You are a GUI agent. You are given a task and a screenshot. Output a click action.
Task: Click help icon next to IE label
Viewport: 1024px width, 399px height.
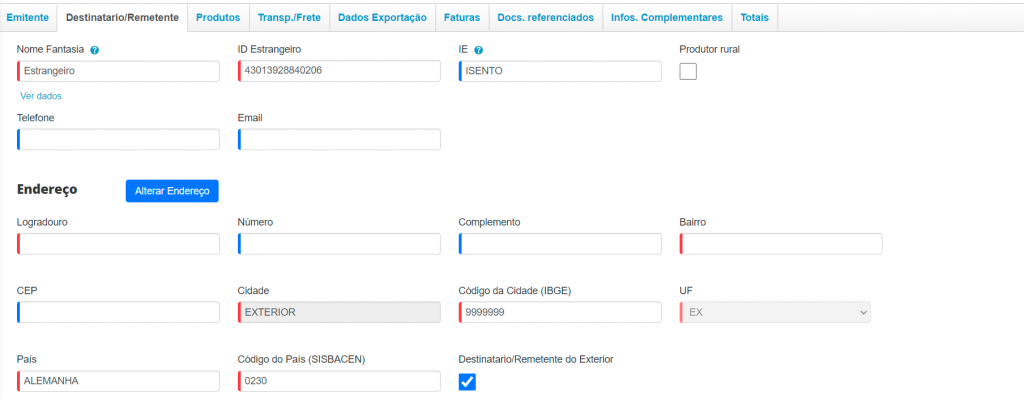(x=478, y=50)
